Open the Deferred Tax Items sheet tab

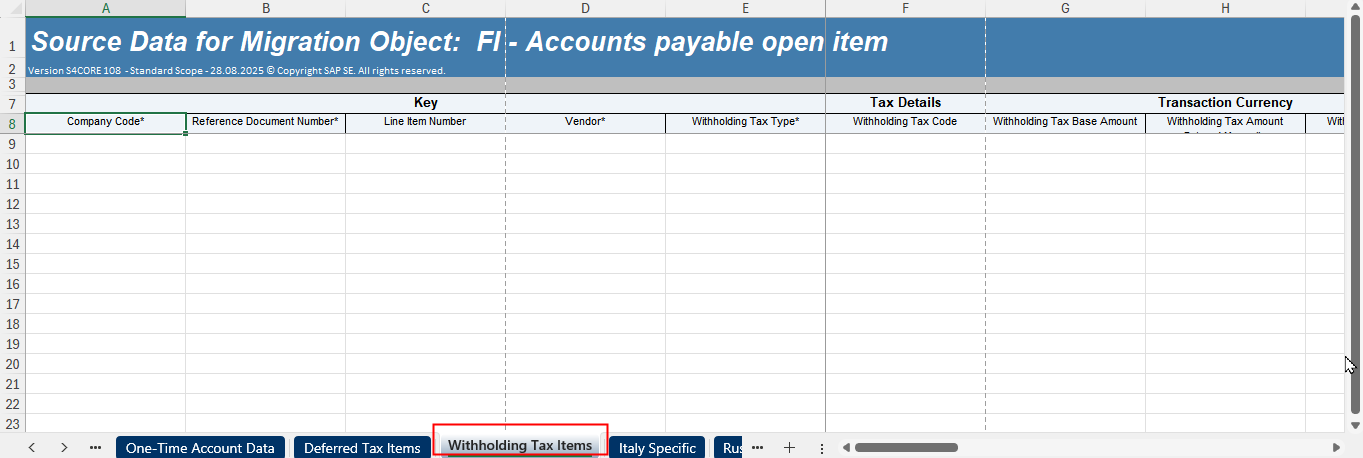[362, 448]
